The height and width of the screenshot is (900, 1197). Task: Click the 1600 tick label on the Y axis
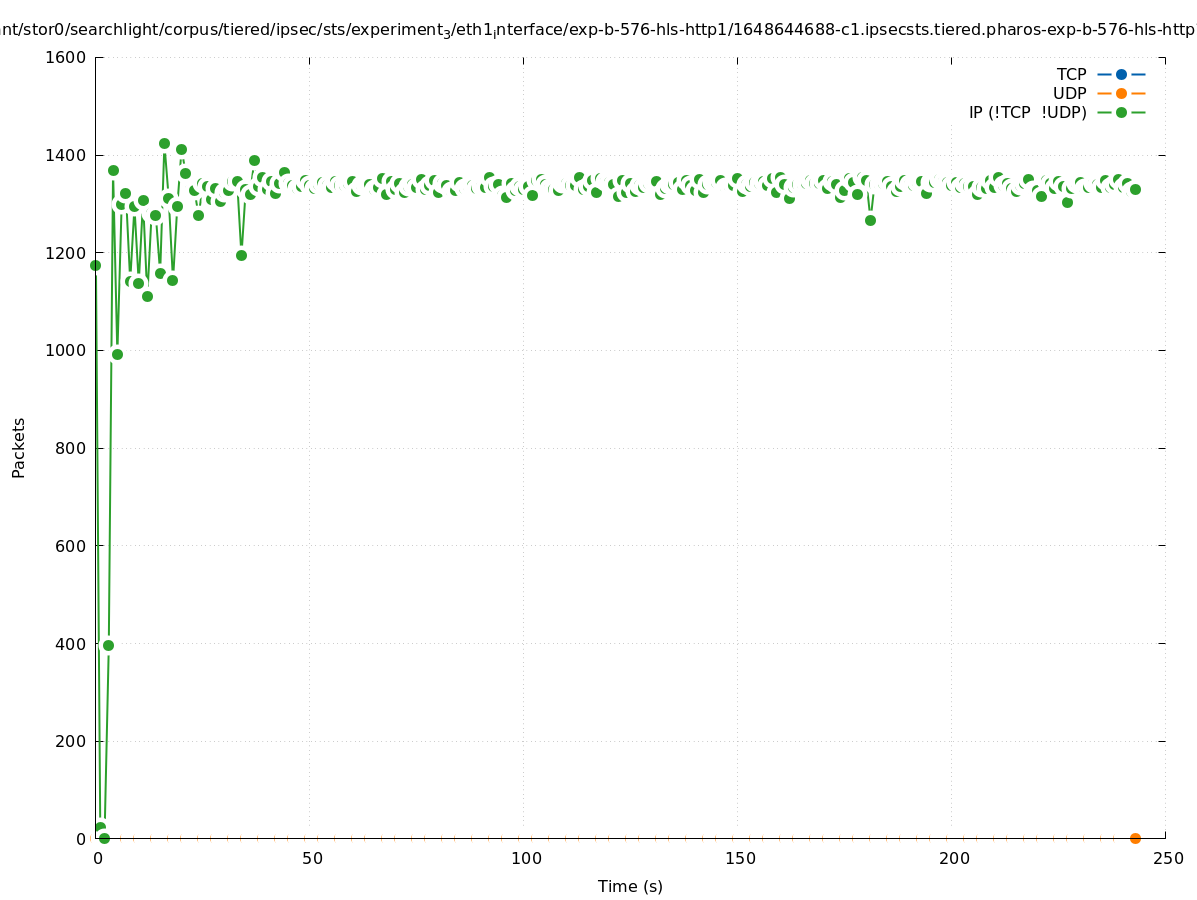coord(66,57)
